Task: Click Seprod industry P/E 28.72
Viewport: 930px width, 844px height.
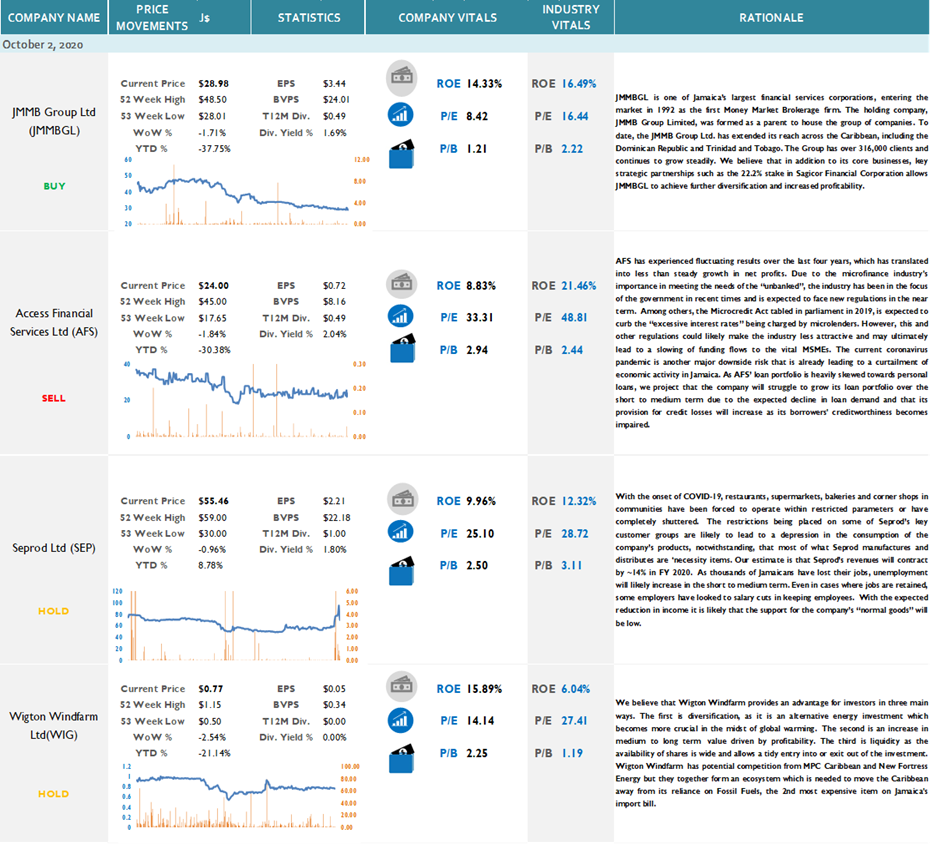Action: click(575, 533)
